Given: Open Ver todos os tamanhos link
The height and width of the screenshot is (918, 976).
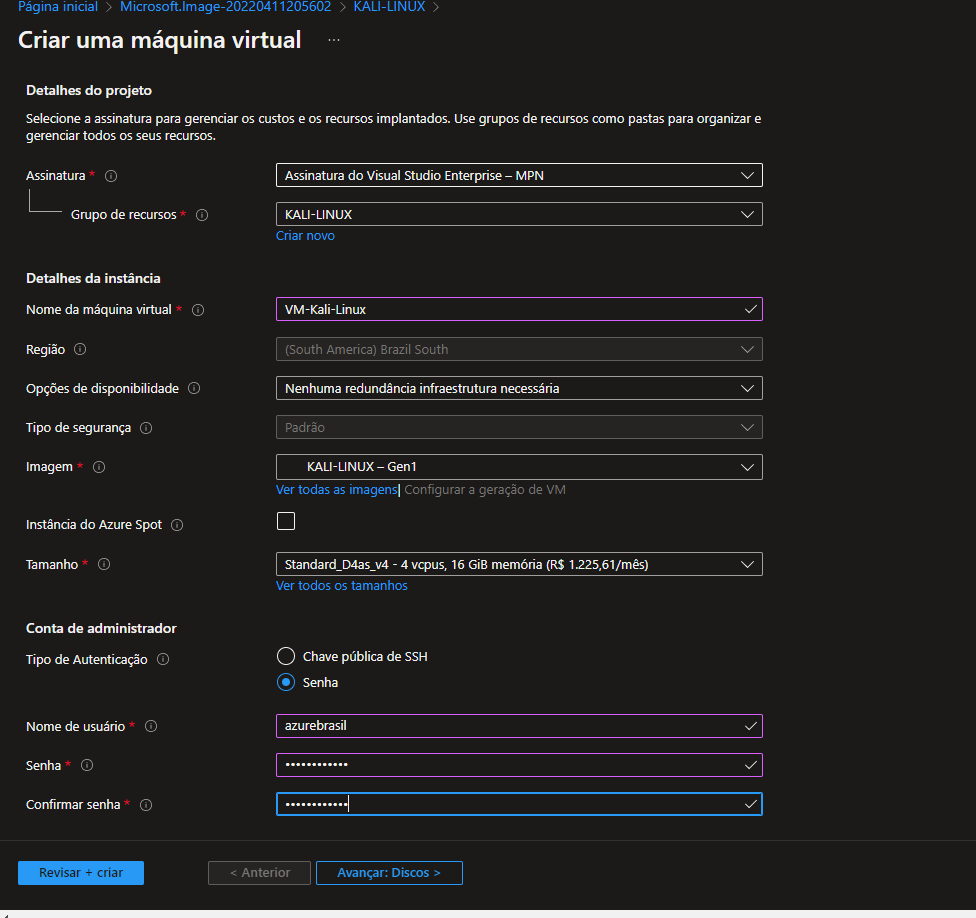Looking at the screenshot, I should click(x=341, y=586).
